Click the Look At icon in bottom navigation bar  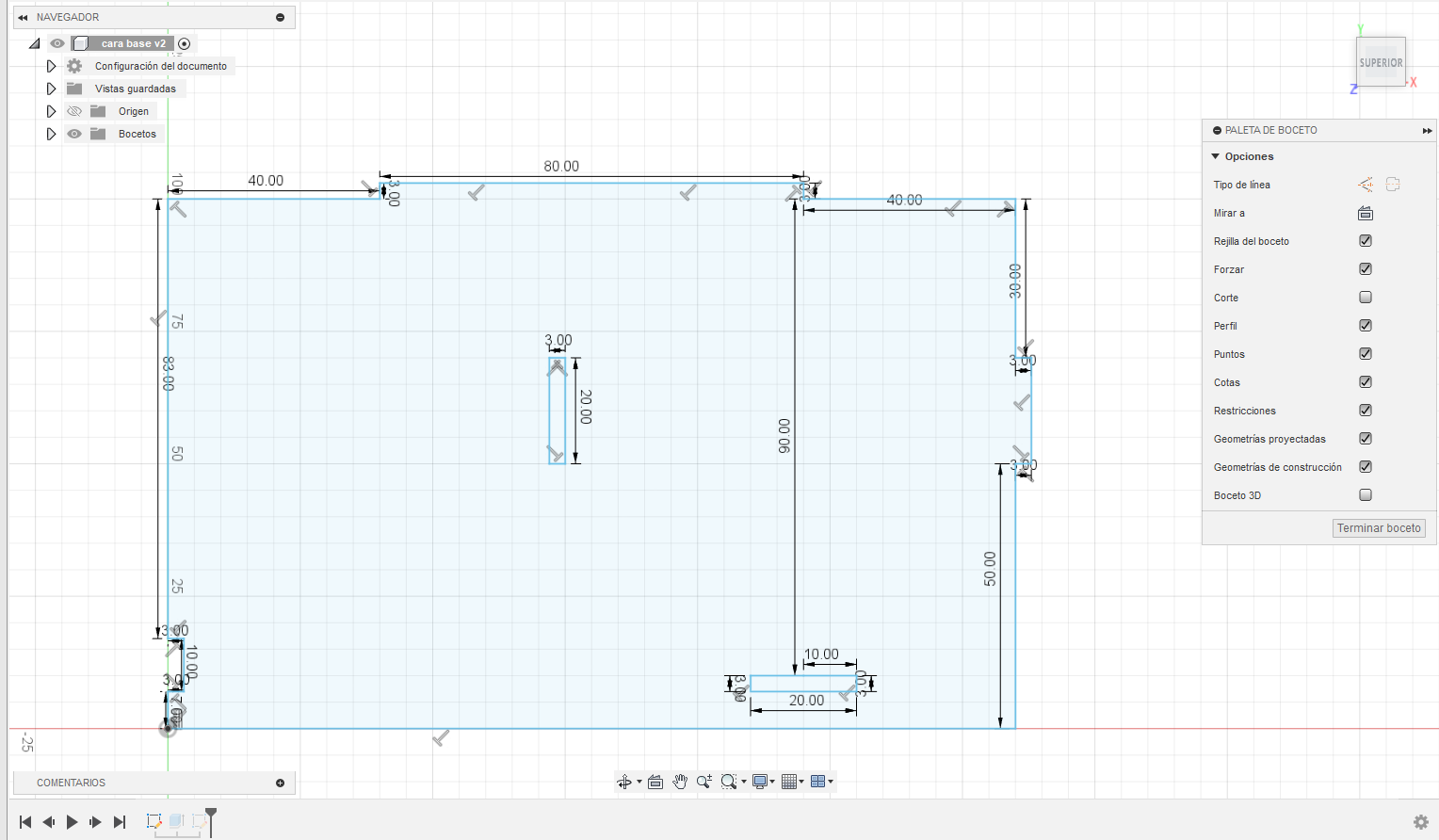(x=655, y=782)
